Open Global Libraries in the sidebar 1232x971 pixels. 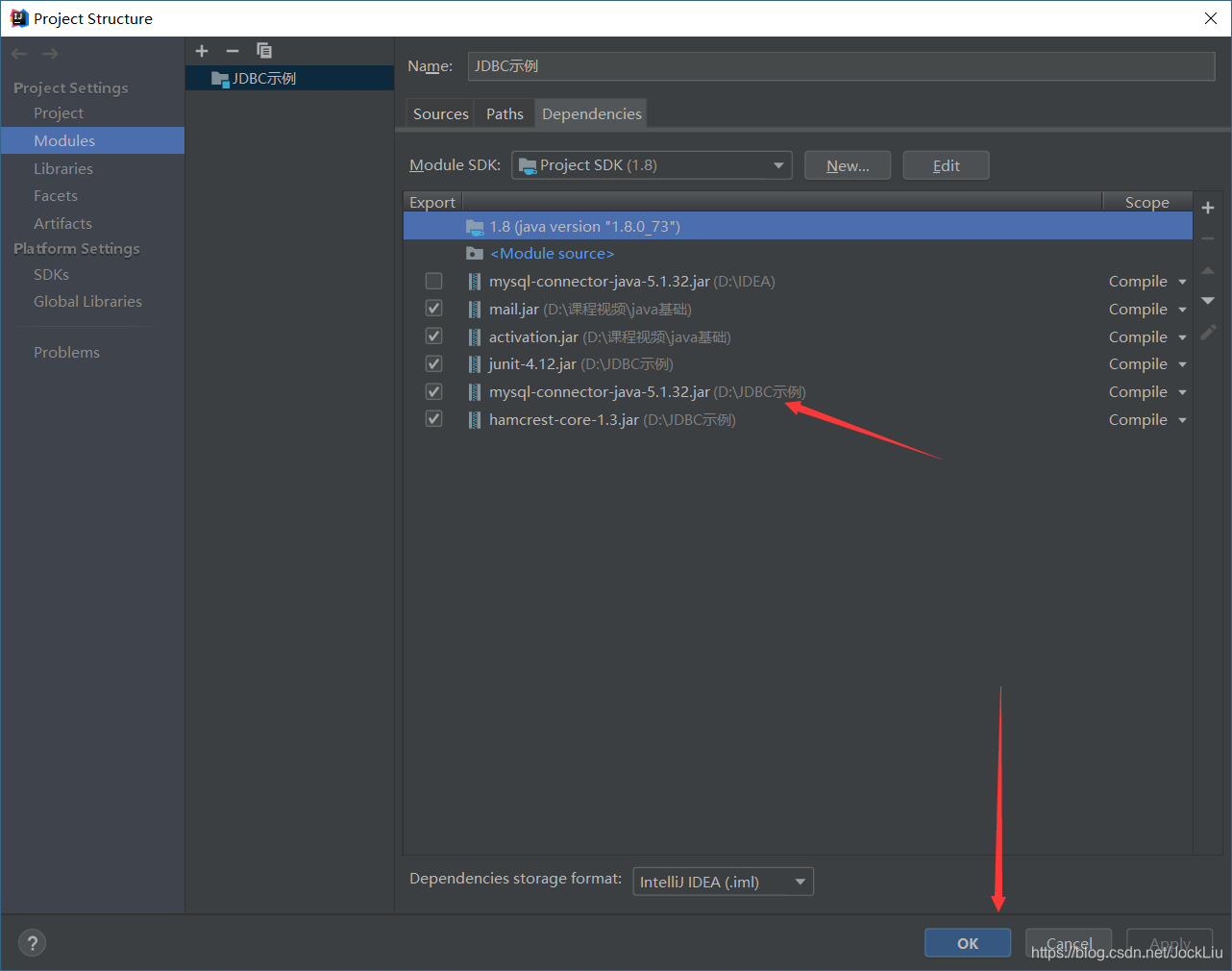[87, 302]
